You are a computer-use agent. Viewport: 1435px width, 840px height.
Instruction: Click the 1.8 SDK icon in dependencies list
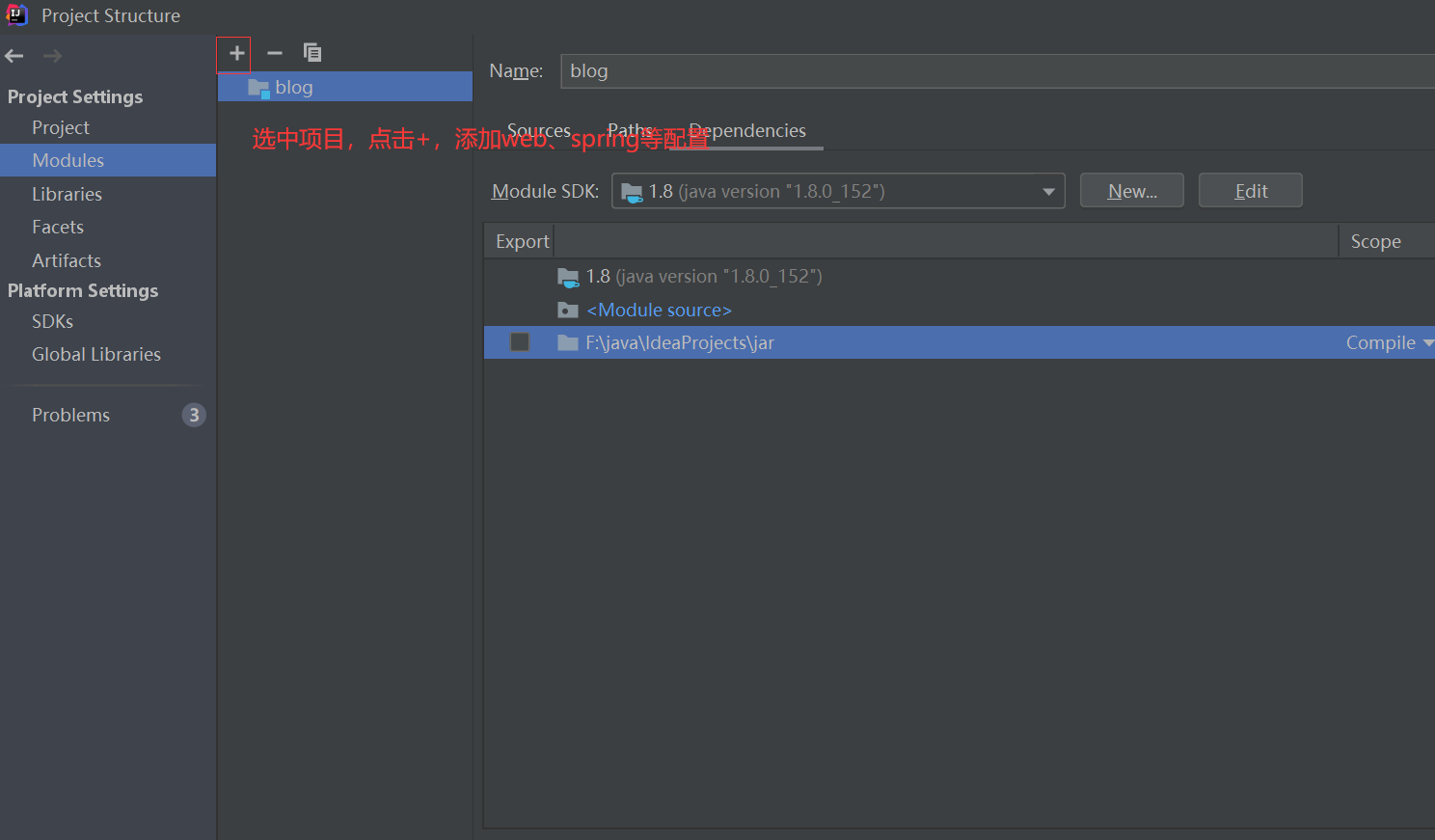pos(568,276)
